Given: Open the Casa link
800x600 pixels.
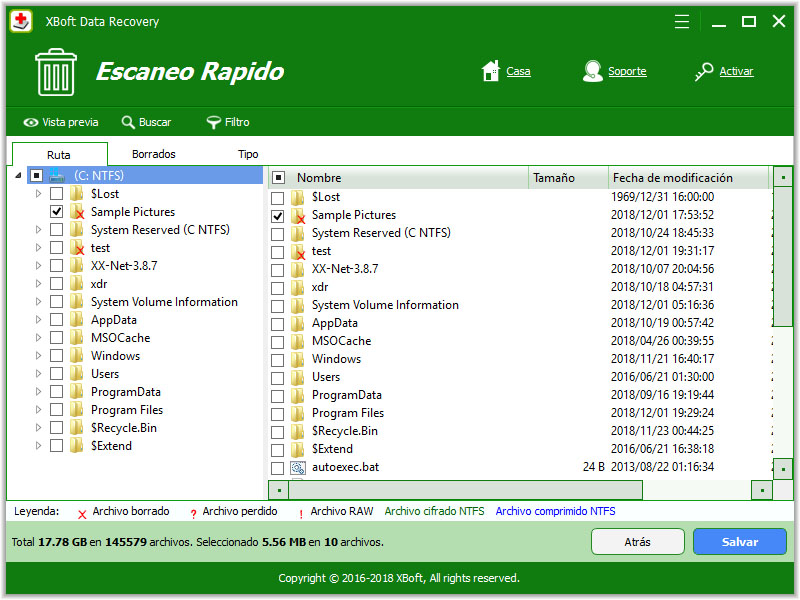Looking at the screenshot, I should coord(518,71).
